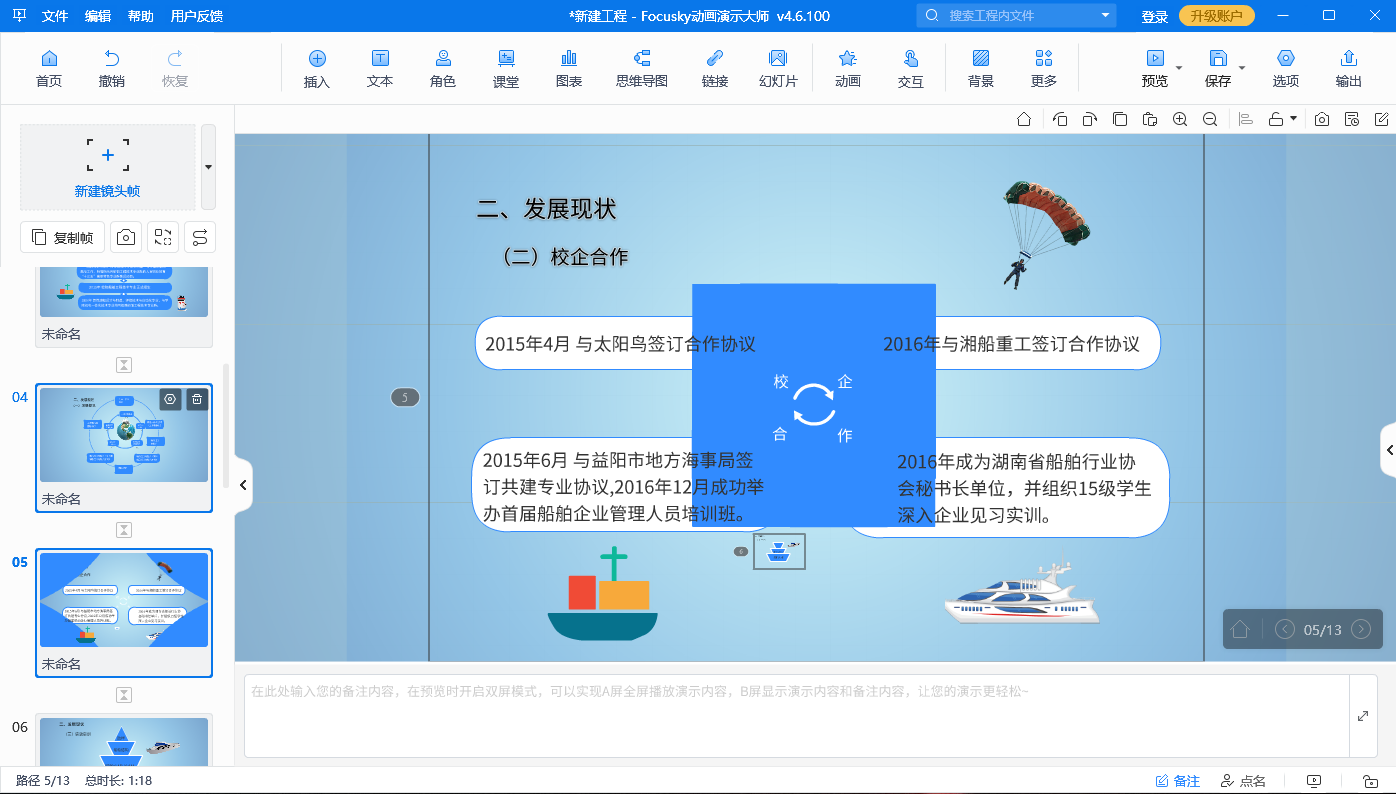
Task: Click the zoom out magnifier icon
Action: pos(1210,119)
